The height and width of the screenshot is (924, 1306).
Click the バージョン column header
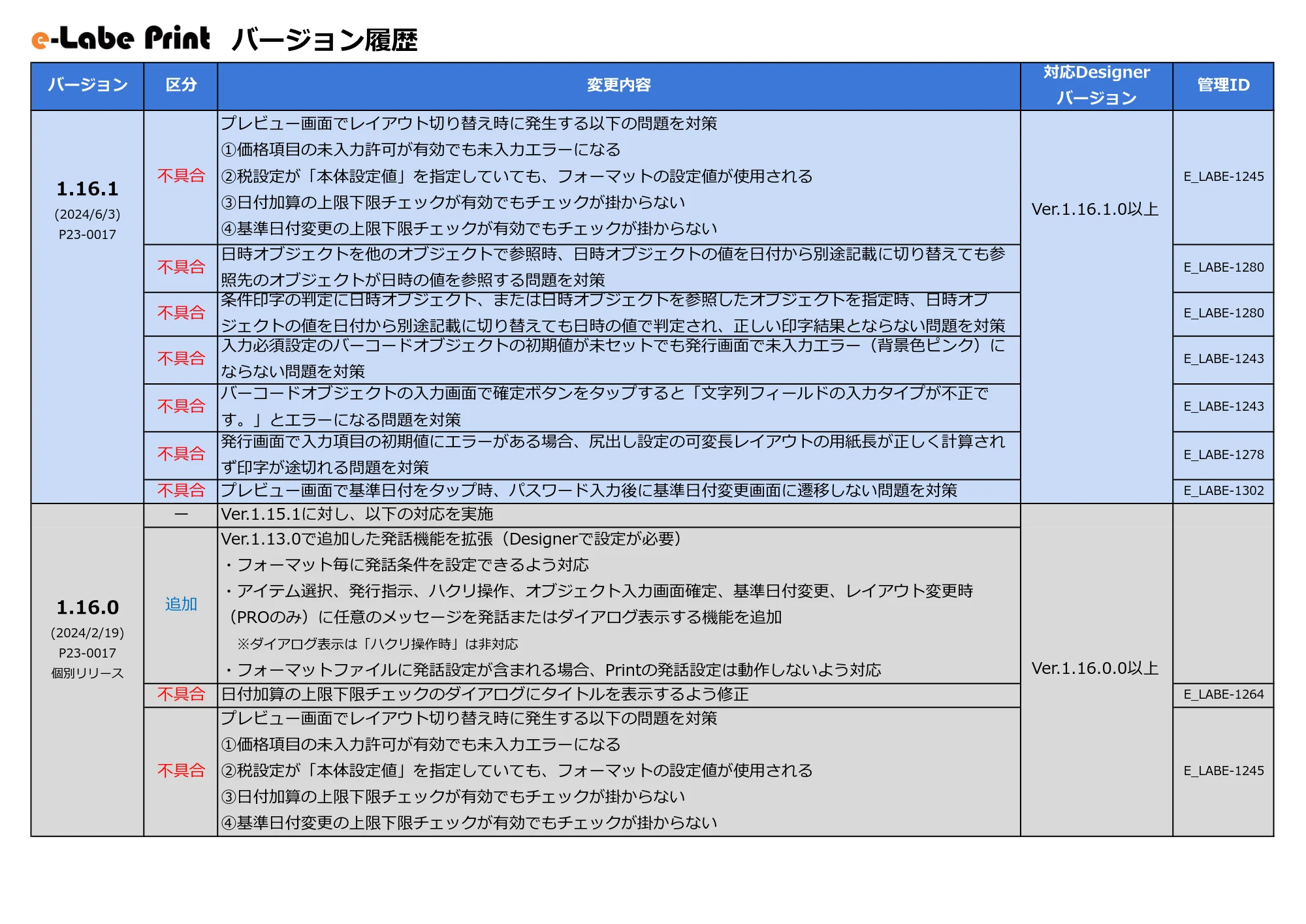tap(88, 86)
